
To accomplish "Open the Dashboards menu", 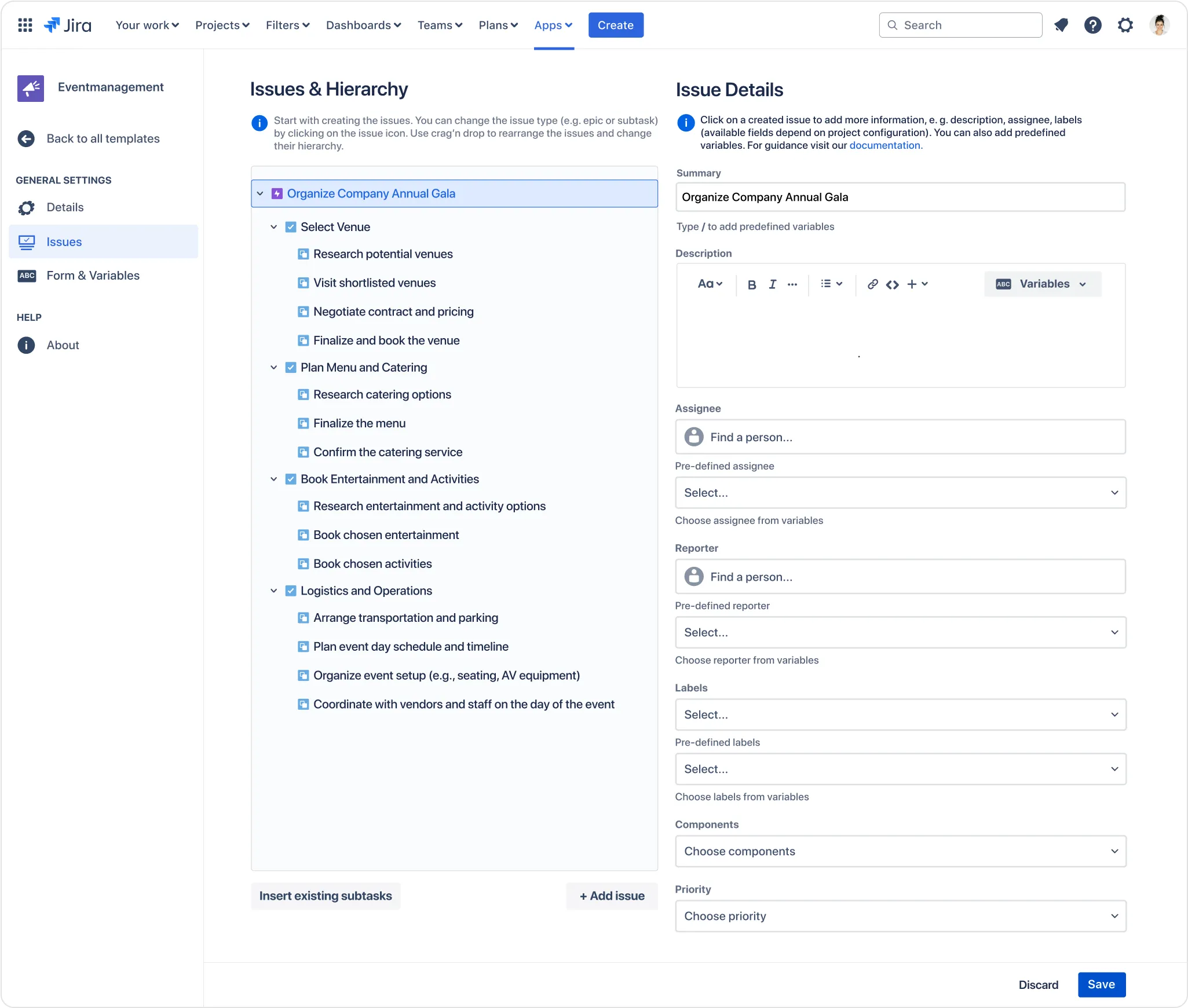I will click(363, 25).
